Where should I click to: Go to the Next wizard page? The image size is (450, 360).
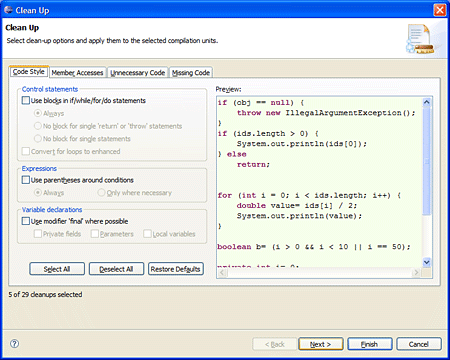pos(321,344)
